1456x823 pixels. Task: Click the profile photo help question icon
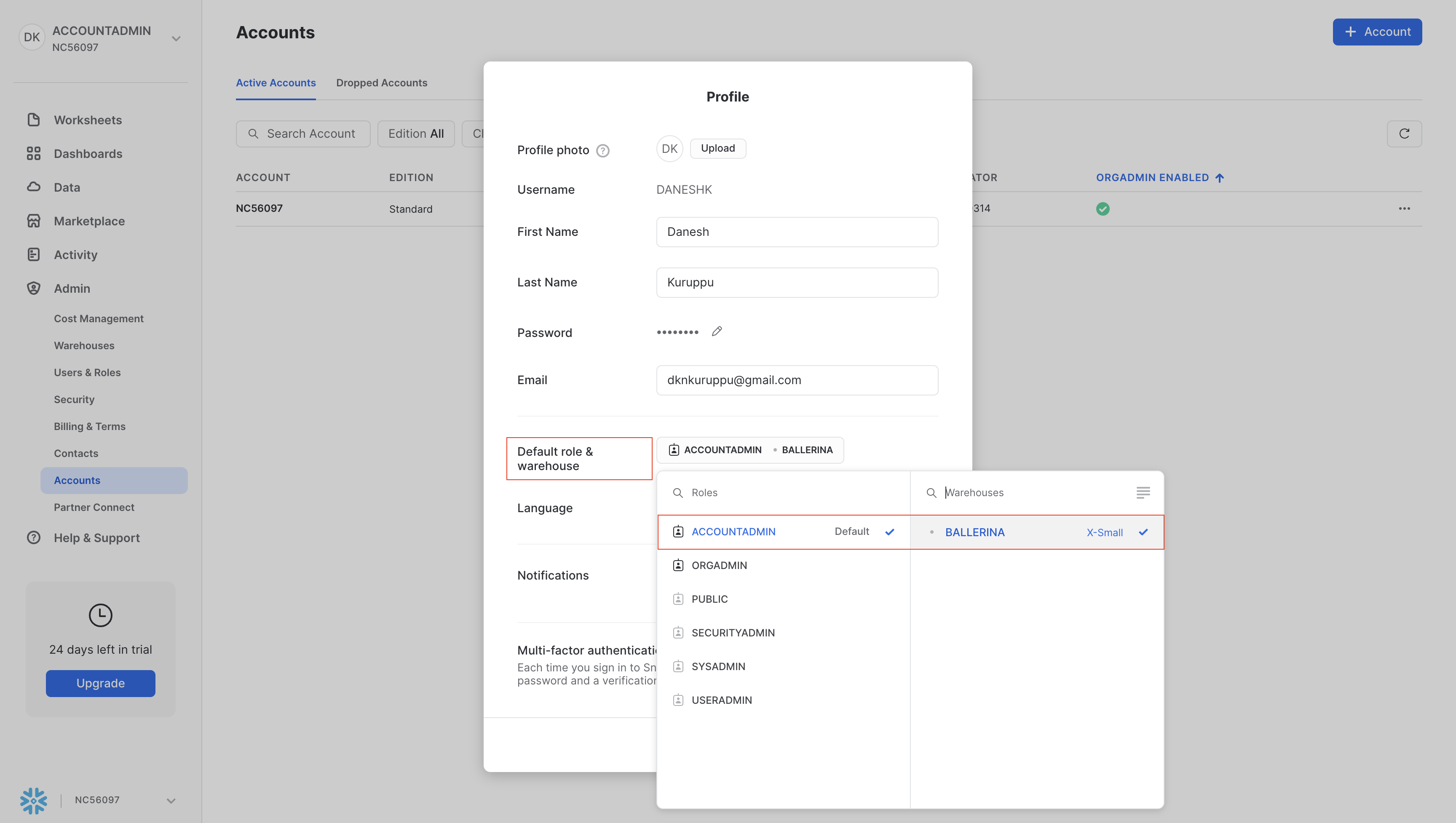pyautogui.click(x=602, y=150)
